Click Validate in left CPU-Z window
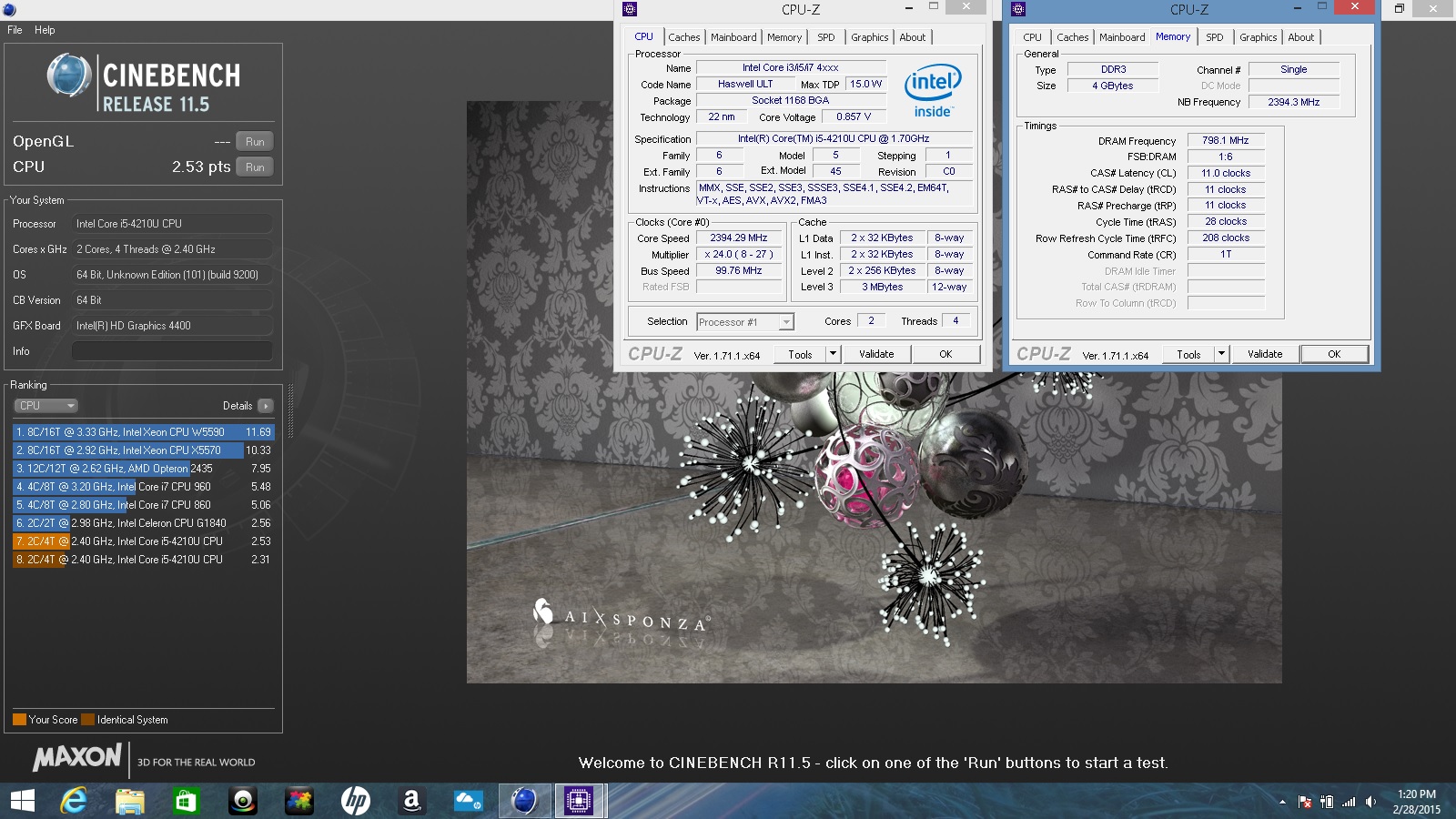 click(876, 354)
